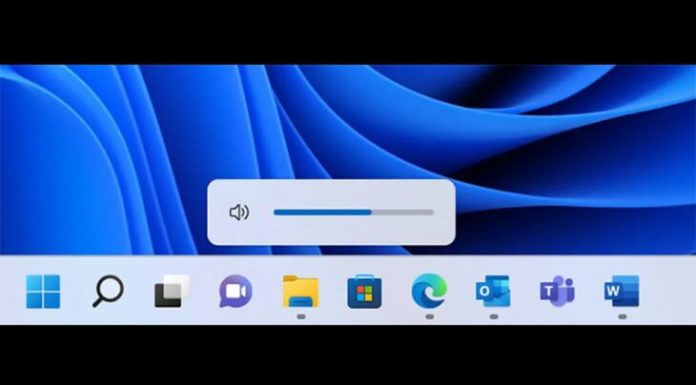Open Microsoft Teams from the taskbar
Image resolution: width=696 pixels, height=385 pixels.
pyautogui.click(x=557, y=291)
